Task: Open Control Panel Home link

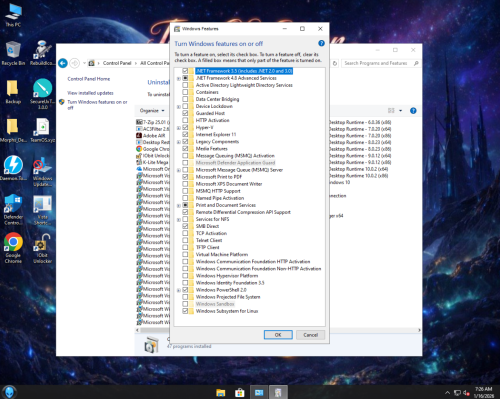Action: coord(89,79)
